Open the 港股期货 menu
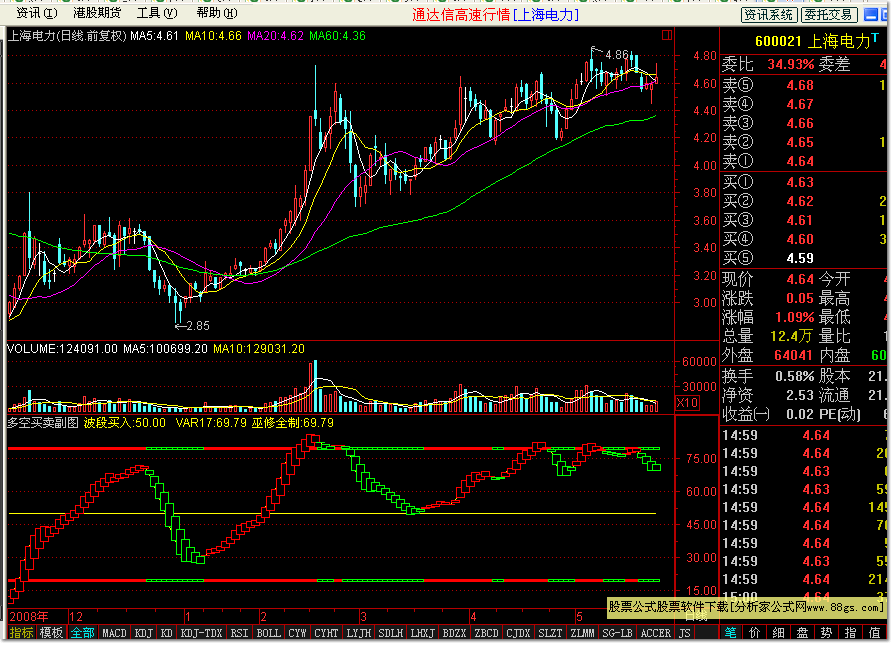Viewport: 894px width, 645px height. click(97, 13)
